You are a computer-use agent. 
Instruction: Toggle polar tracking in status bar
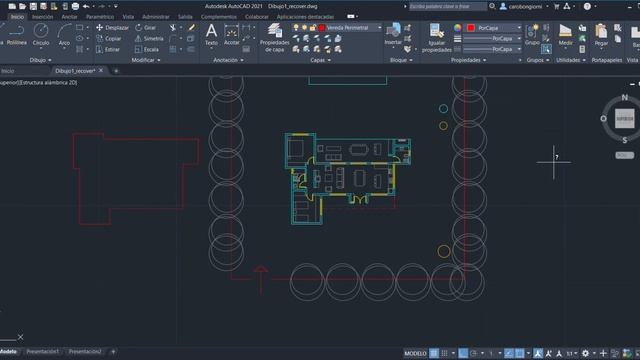[x=474, y=353]
